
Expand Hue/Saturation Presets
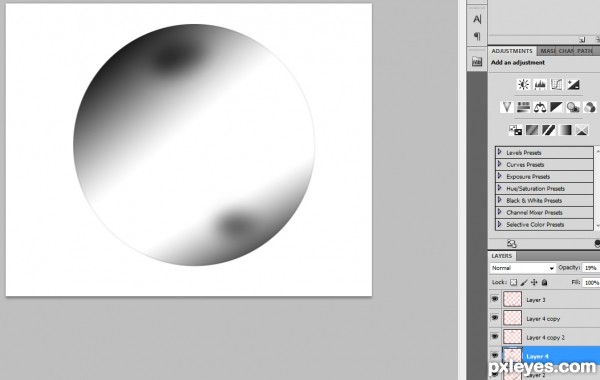pos(499,188)
